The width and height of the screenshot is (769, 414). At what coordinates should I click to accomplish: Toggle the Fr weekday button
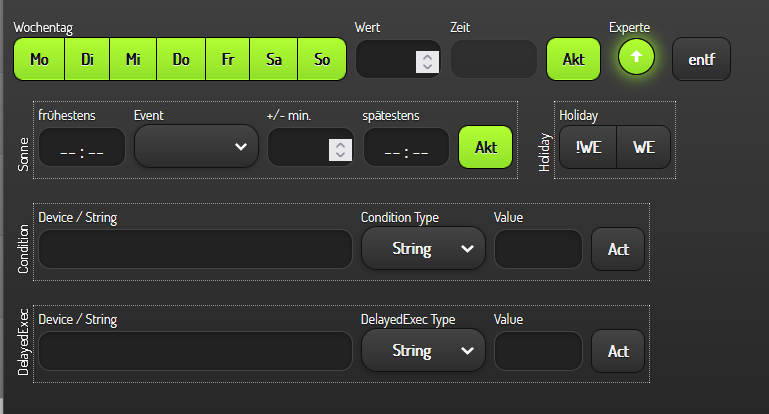tap(227, 59)
